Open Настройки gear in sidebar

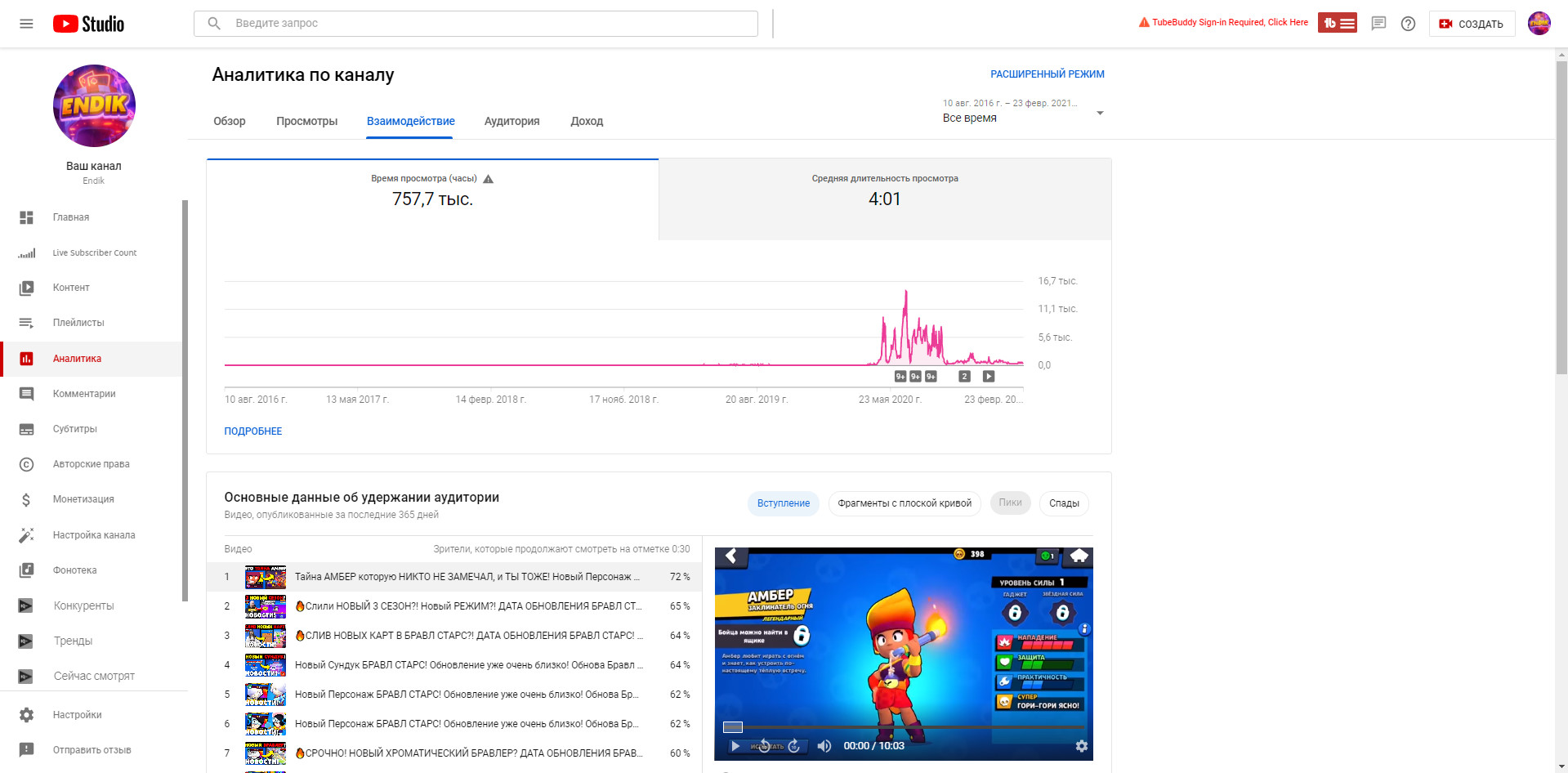[x=91, y=715]
